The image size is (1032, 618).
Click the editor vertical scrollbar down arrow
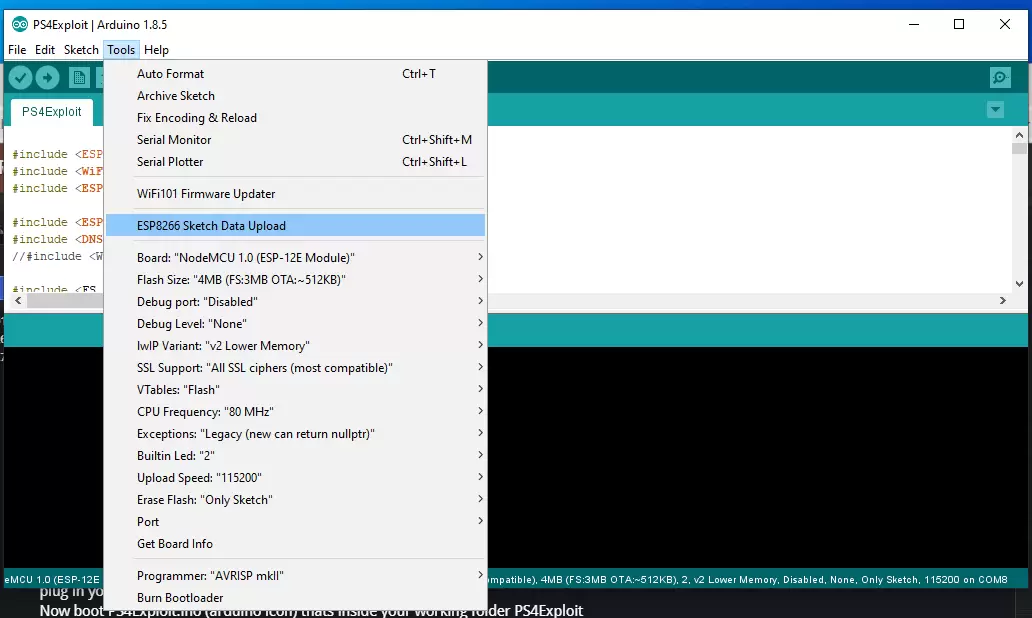tap(1019, 284)
